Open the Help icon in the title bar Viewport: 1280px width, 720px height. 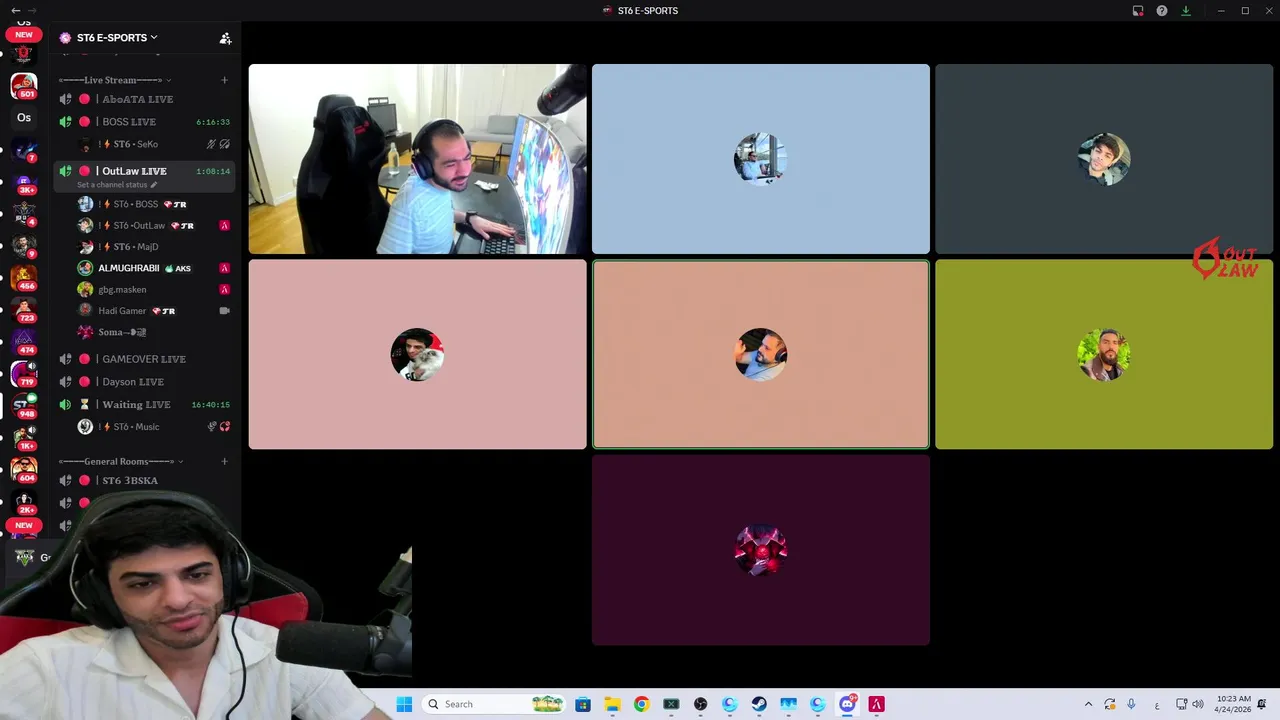click(1162, 11)
